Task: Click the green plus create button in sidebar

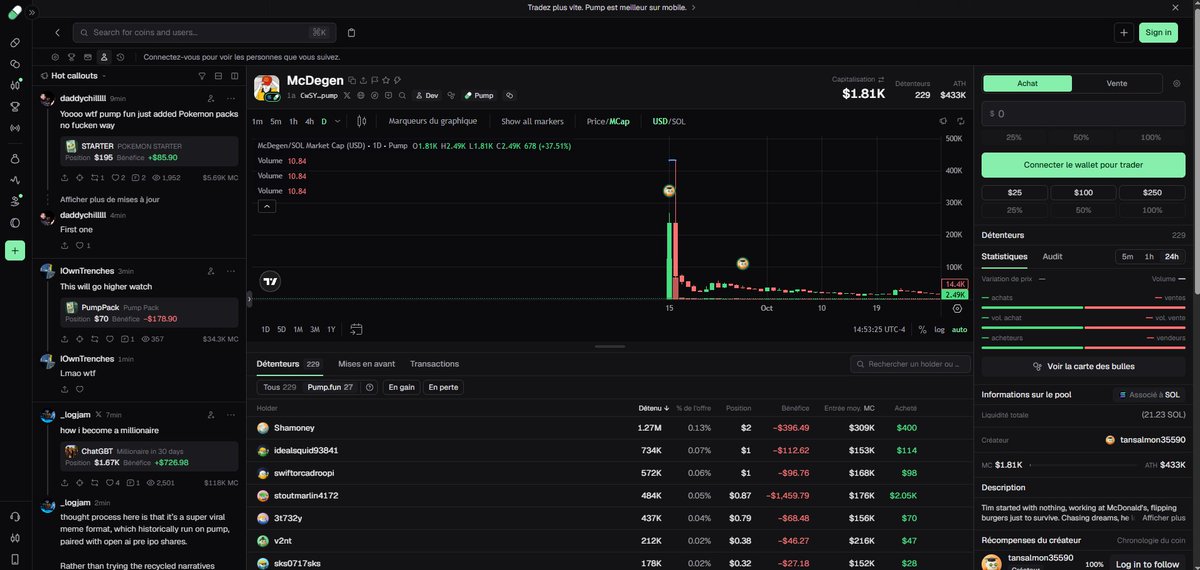Action: coord(15,250)
